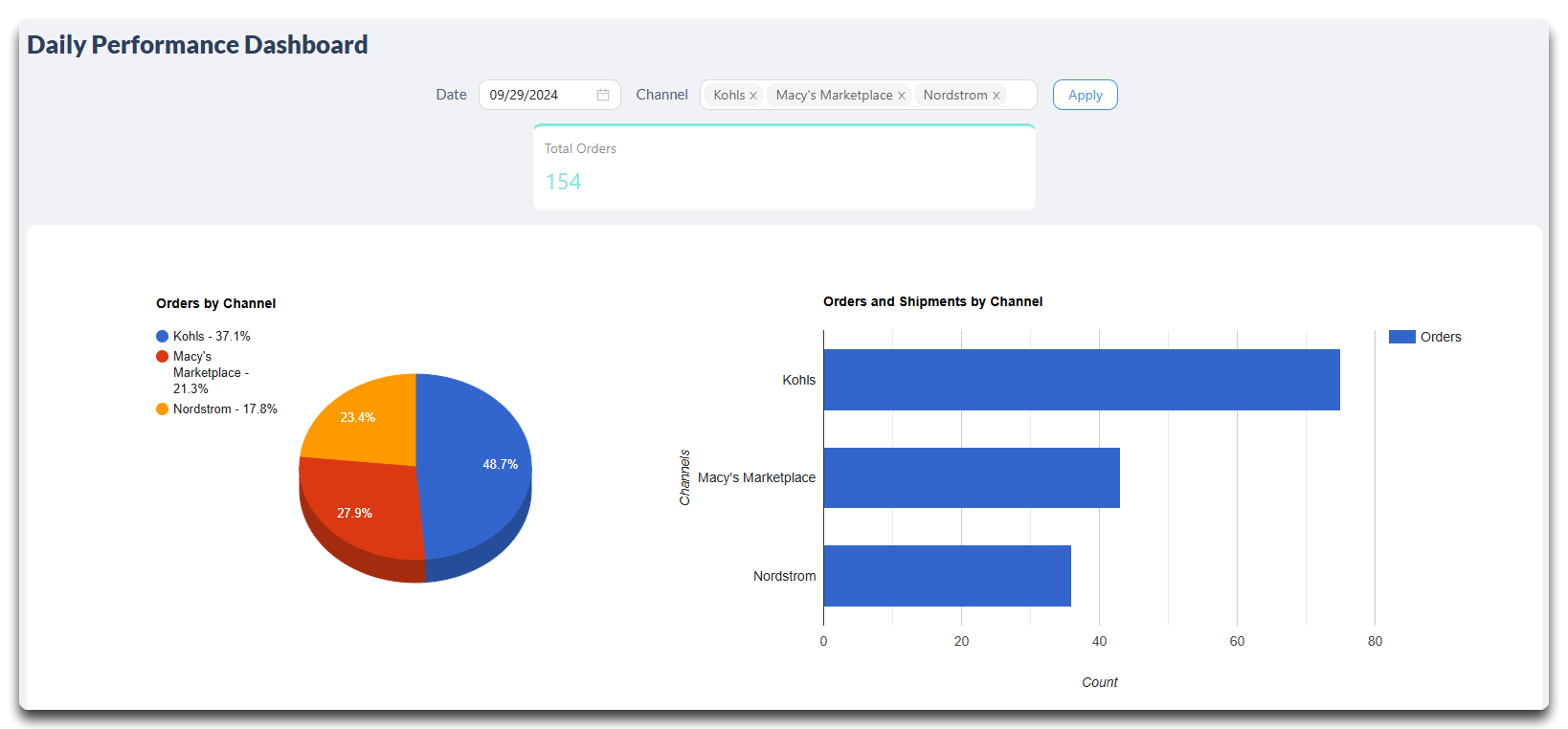Click the Total Orders value 154
Image resolution: width=1568 pixels, height=729 pixels.
click(563, 182)
